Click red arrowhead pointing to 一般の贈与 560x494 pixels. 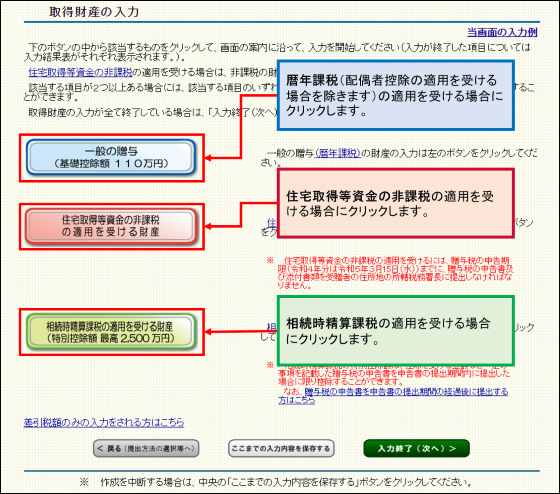(208, 158)
